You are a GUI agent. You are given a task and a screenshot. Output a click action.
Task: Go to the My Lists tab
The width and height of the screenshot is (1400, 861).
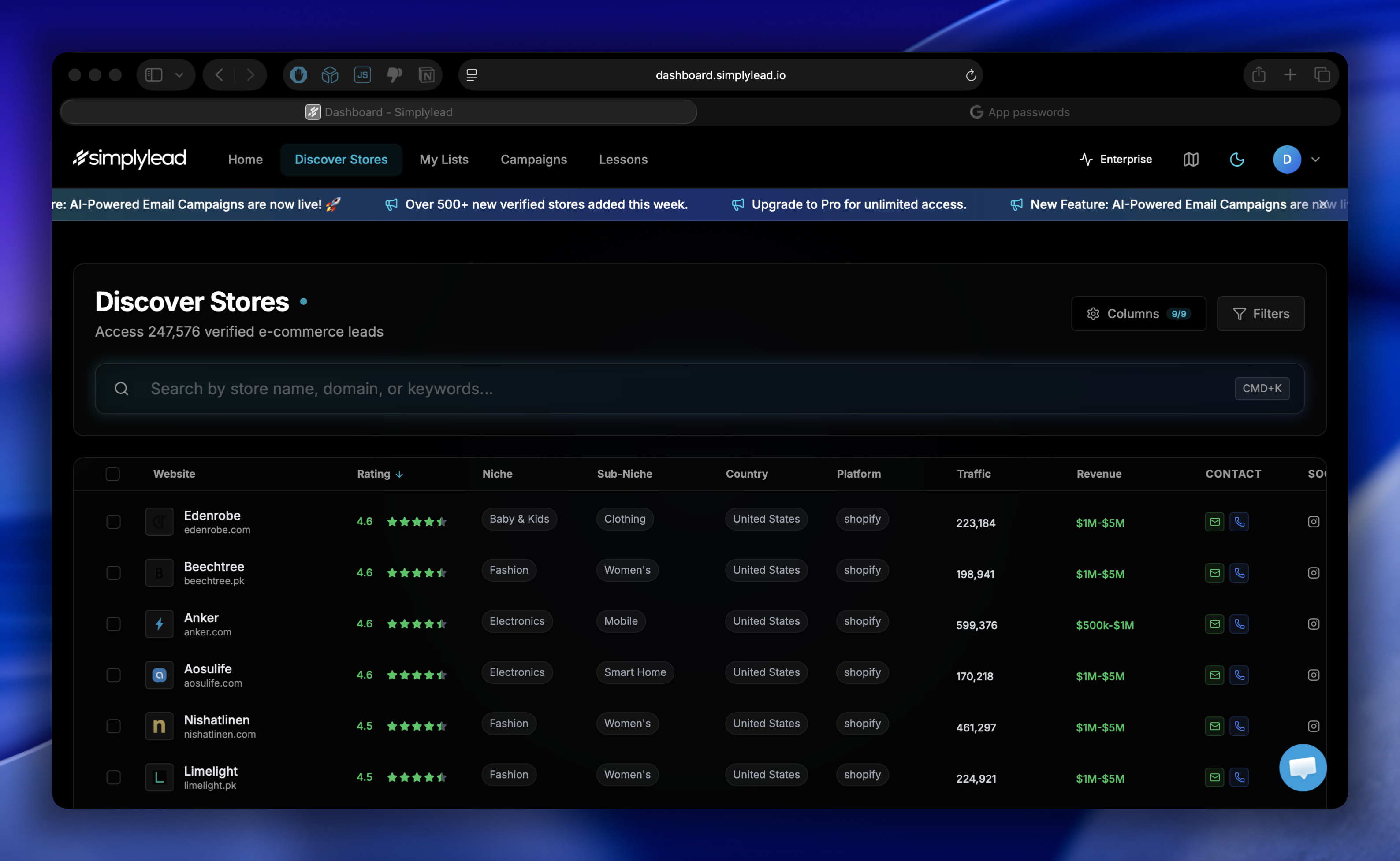click(x=444, y=160)
